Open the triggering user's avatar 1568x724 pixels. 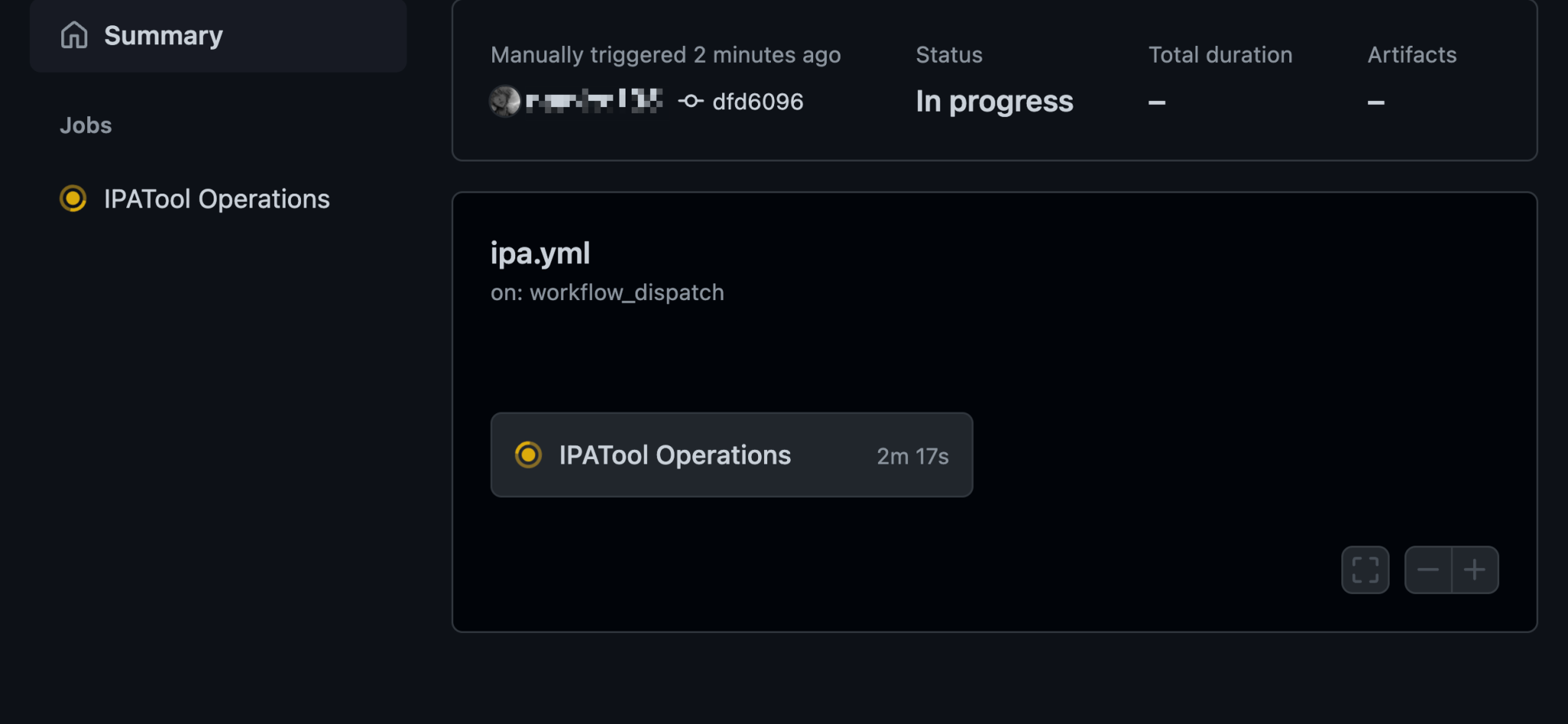(x=503, y=100)
